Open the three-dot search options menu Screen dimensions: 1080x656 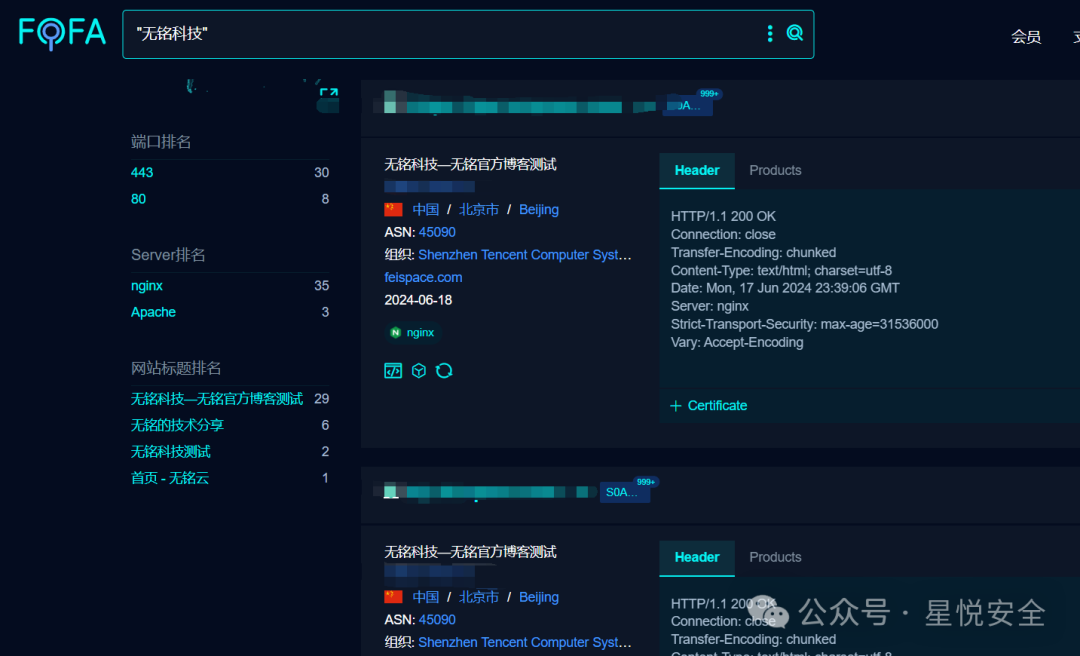tap(769, 33)
